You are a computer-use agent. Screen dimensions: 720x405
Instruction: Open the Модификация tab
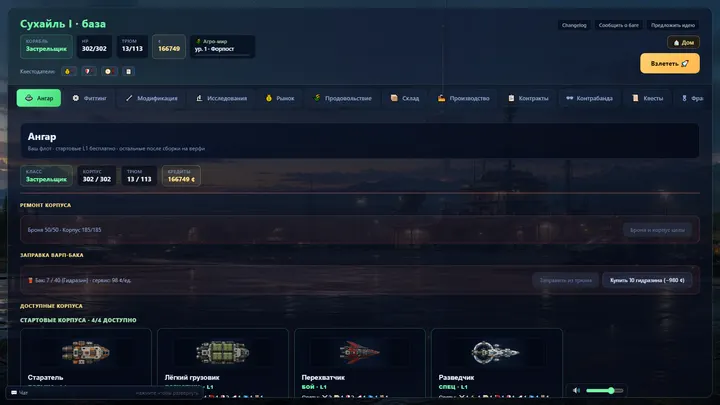pyautogui.click(x=152, y=98)
